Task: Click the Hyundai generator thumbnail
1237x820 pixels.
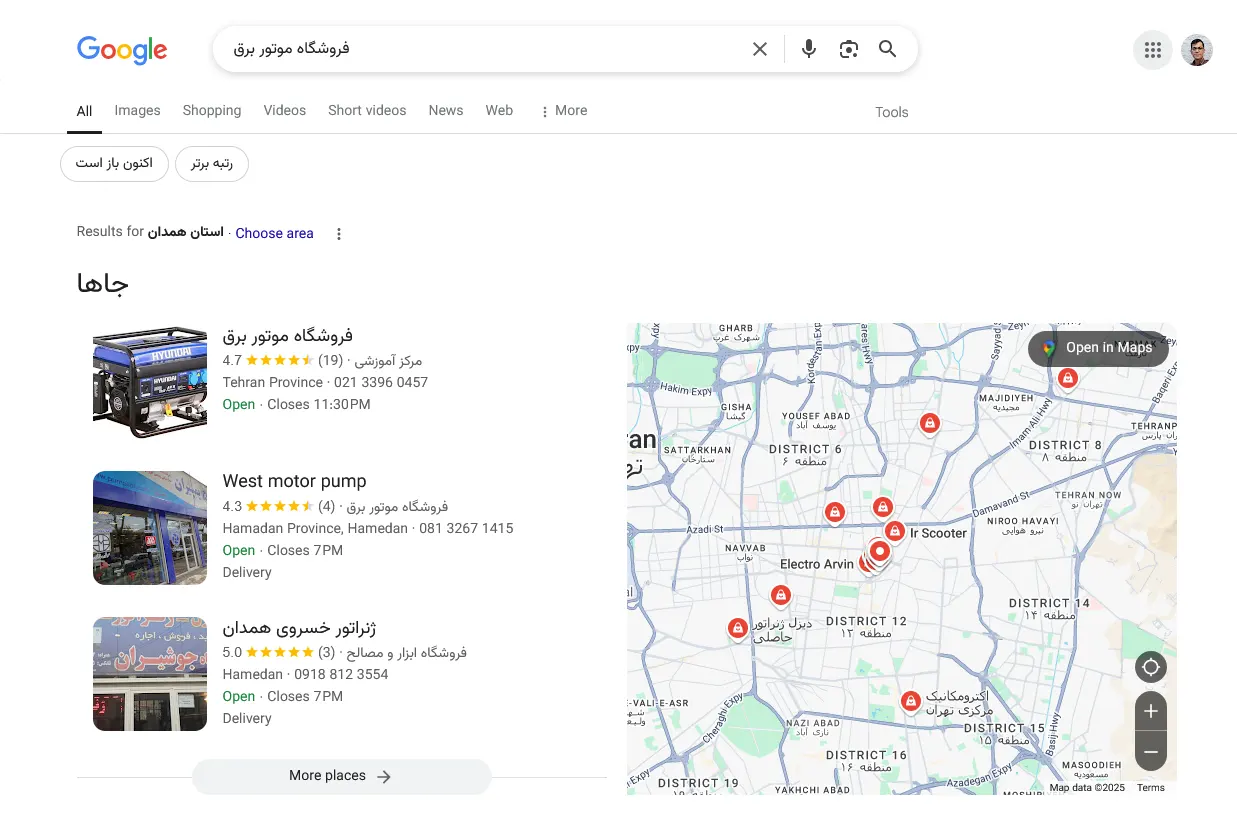Action: click(x=150, y=382)
